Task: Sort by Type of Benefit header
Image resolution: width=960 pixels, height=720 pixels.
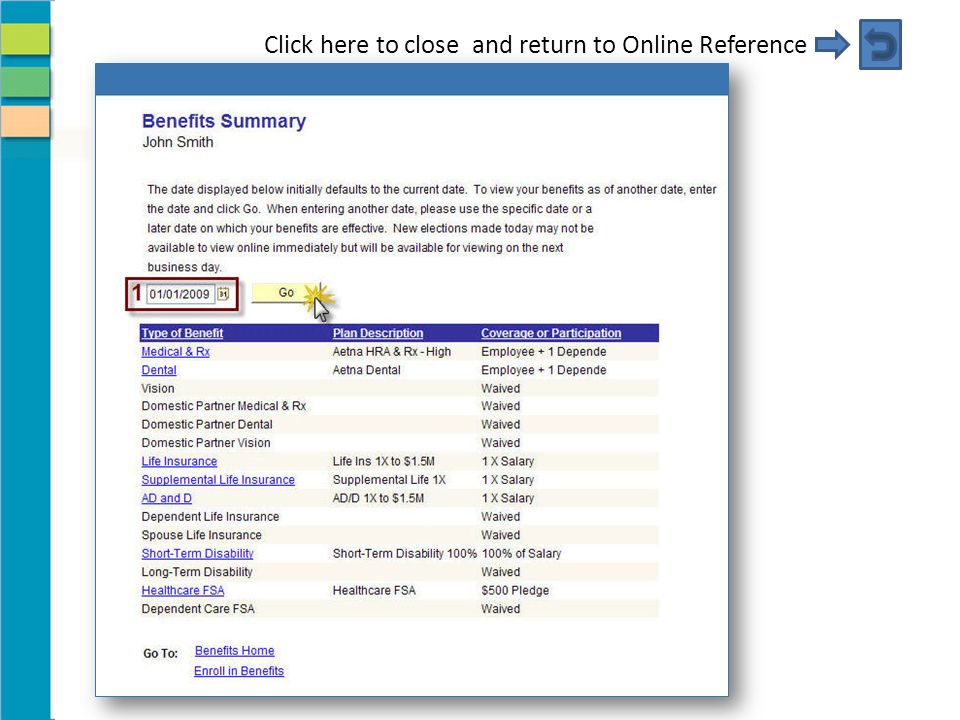Action: [x=182, y=333]
